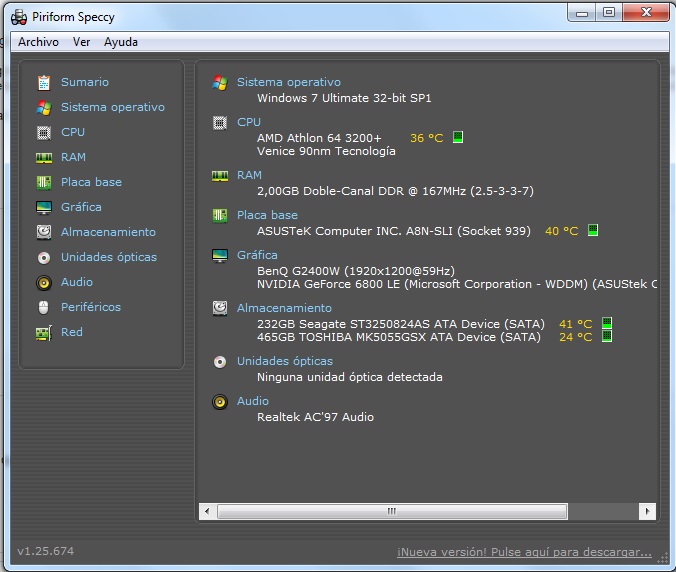Click the Seagate drive temperature indicator
Viewport: 676px width, 572px height.
point(607,323)
